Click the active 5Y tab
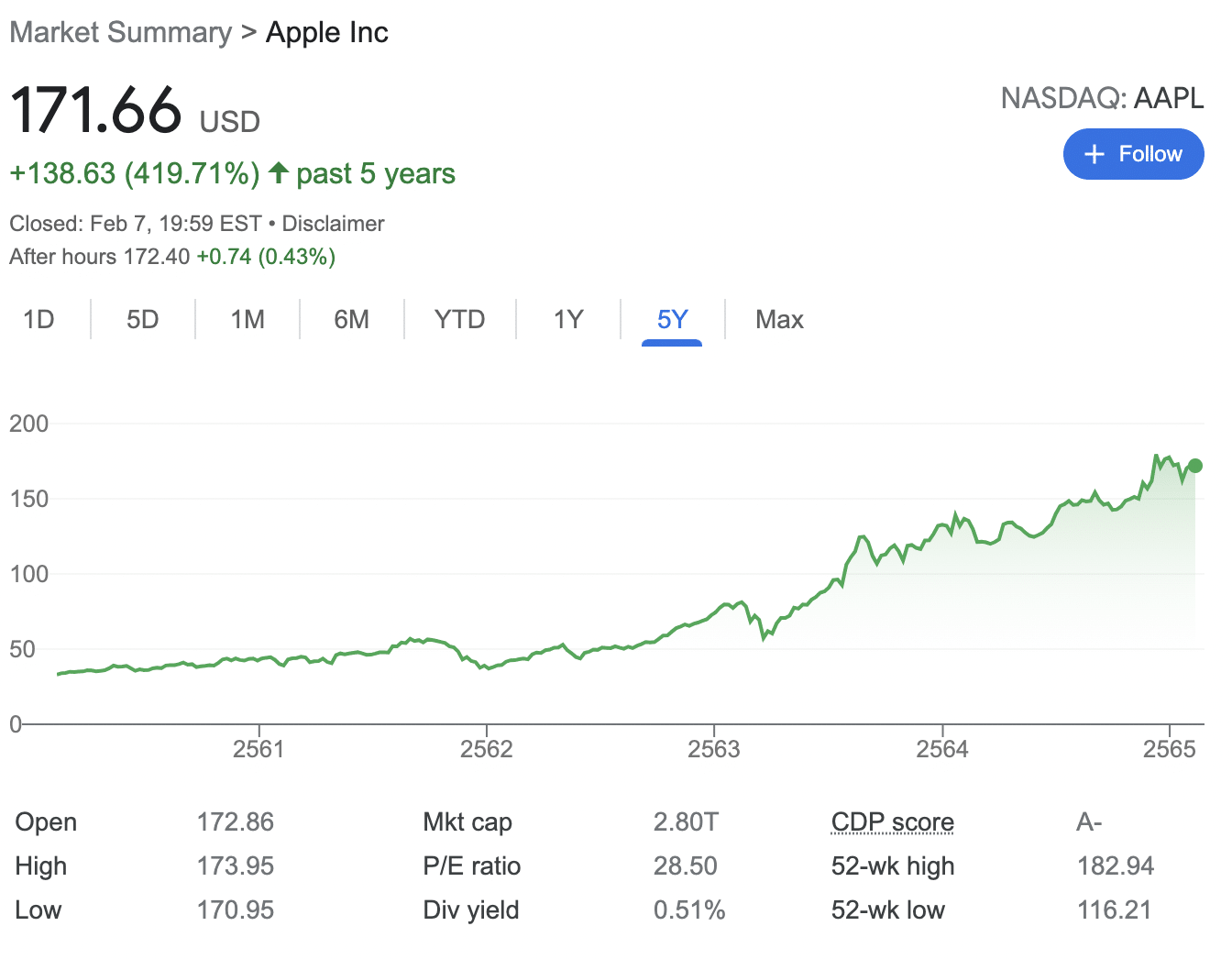This screenshot has height=959, width=1232. (672, 319)
